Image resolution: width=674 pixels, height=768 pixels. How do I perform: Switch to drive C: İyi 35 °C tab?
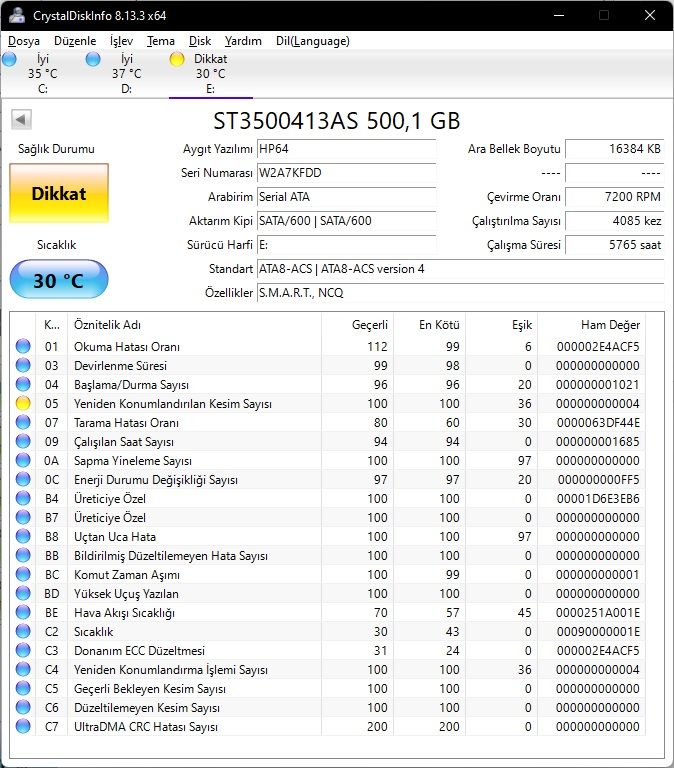coord(43,73)
